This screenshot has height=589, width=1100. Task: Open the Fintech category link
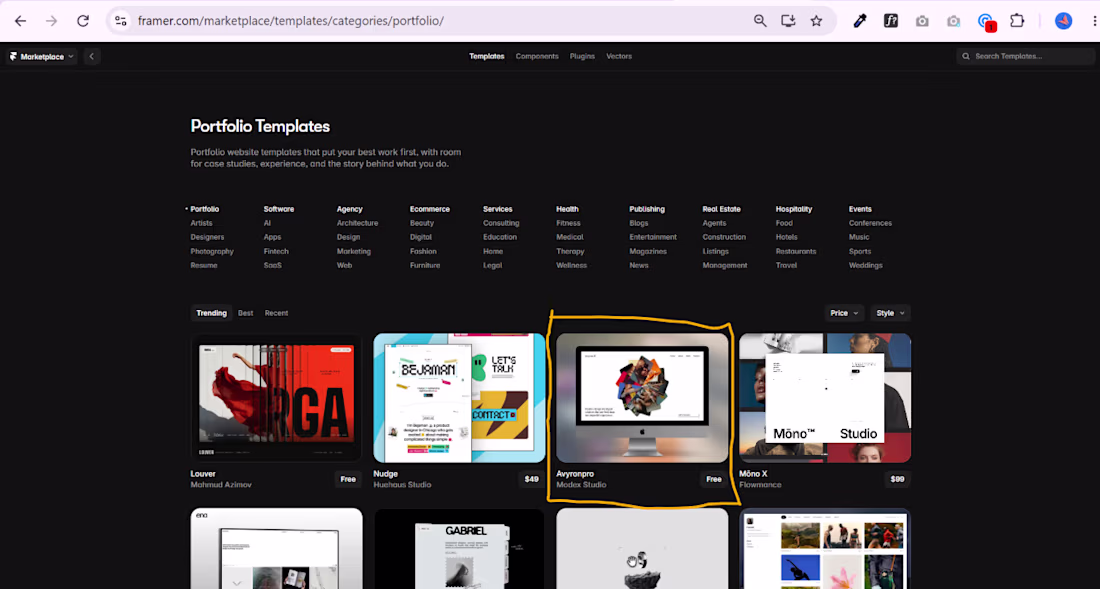tap(276, 251)
